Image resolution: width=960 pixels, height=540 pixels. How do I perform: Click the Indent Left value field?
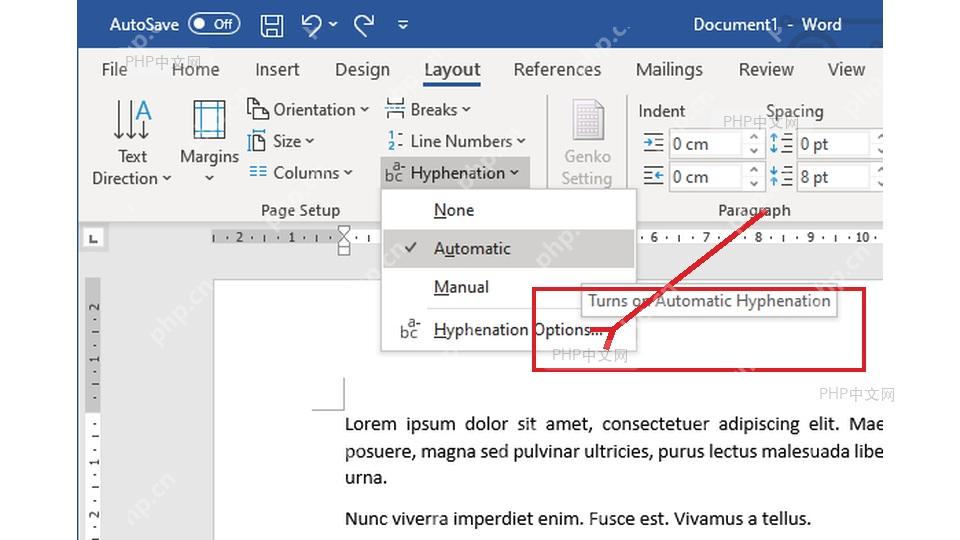706,144
